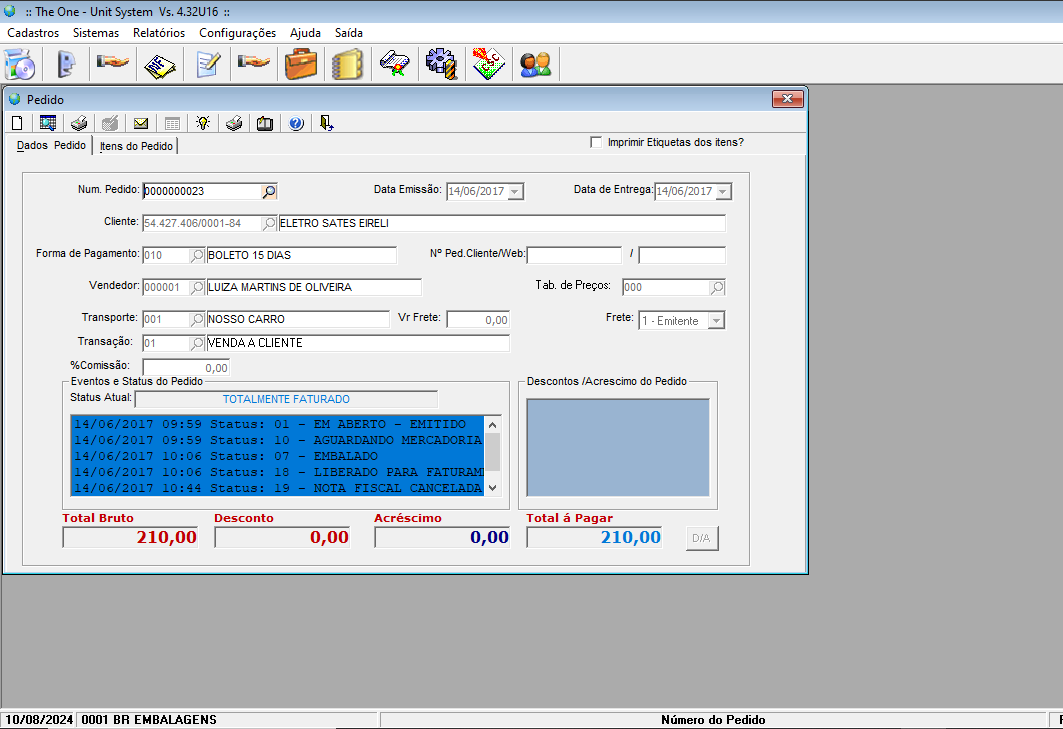
Task: Click the hand icon beside the face profile icon
Action: coord(113,64)
